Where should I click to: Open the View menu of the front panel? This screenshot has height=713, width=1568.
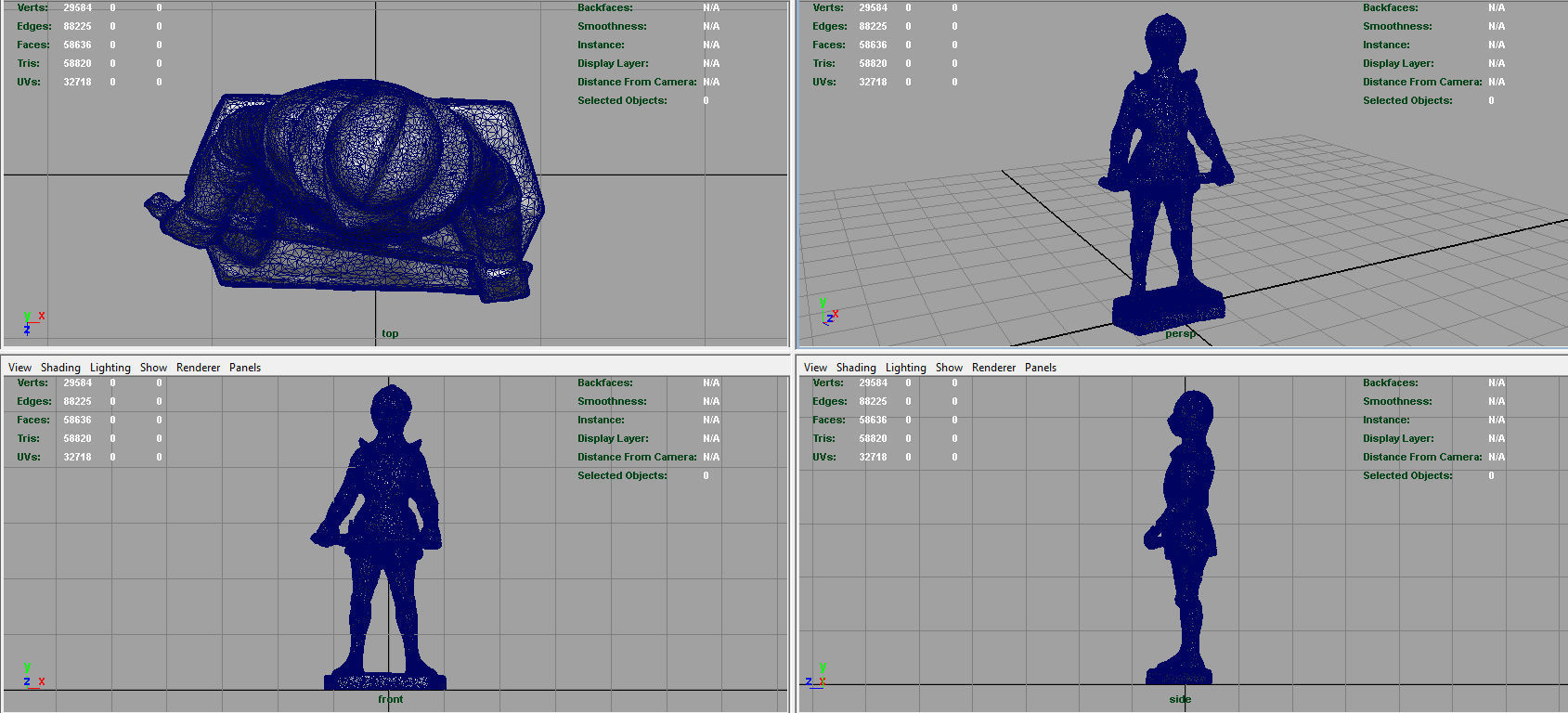pyautogui.click(x=19, y=368)
